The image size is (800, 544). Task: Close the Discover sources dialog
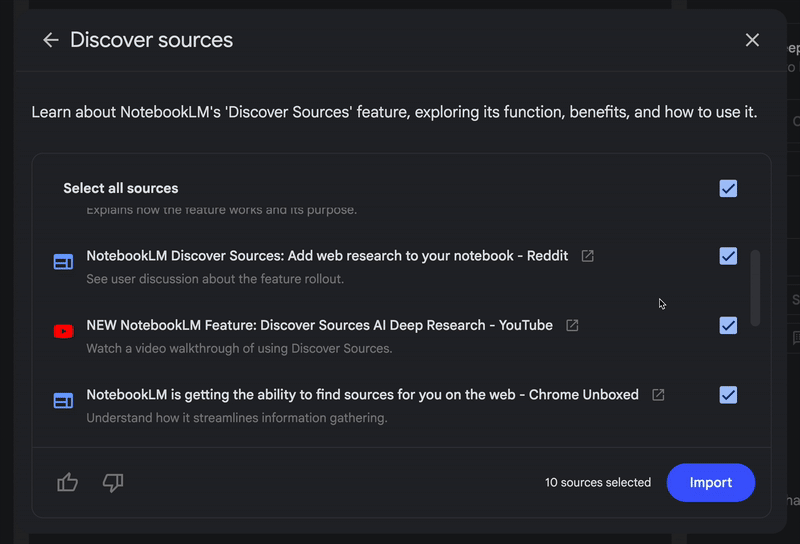[x=752, y=40]
